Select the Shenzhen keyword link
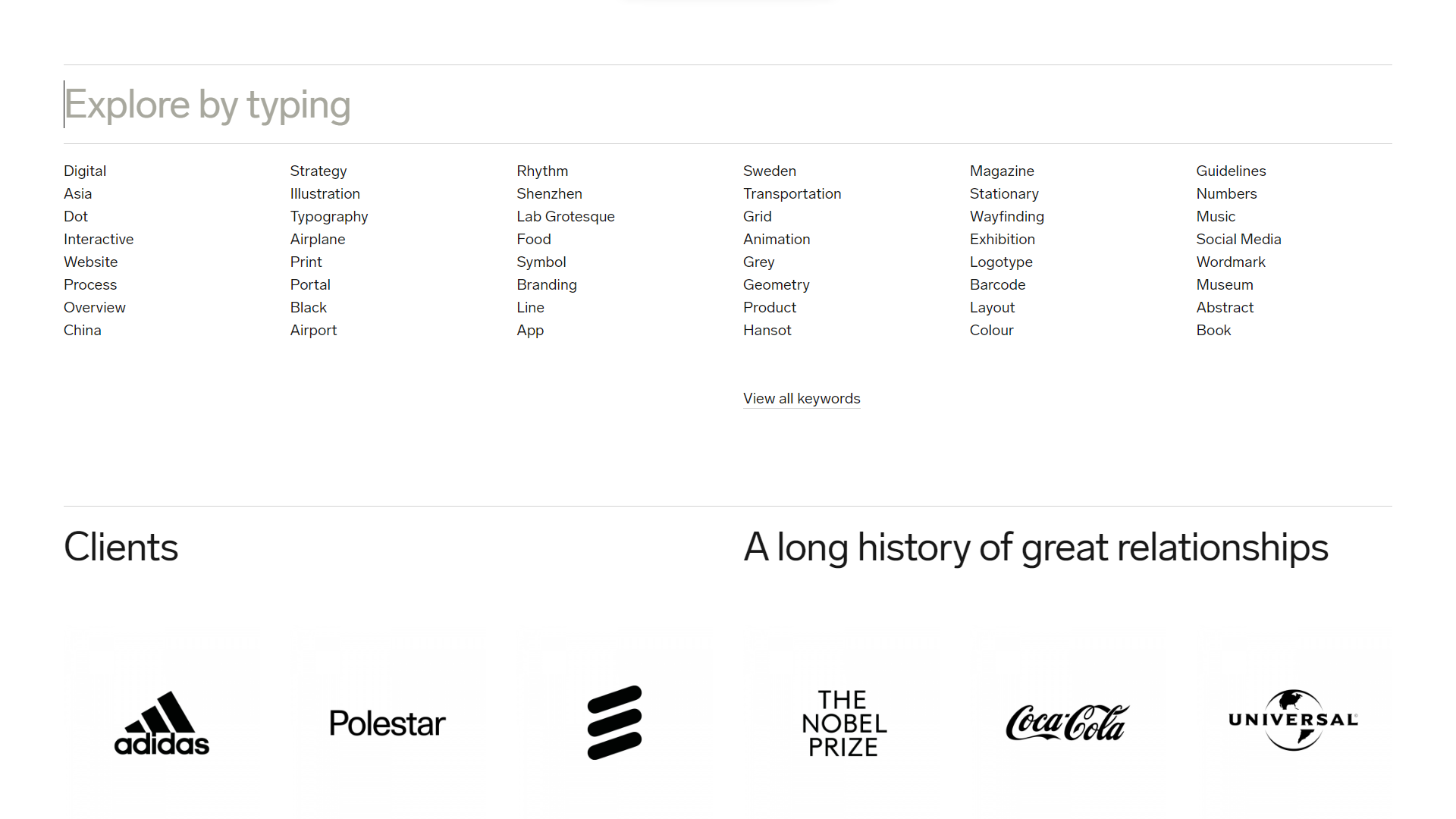 pyautogui.click(x=549, y=194)
